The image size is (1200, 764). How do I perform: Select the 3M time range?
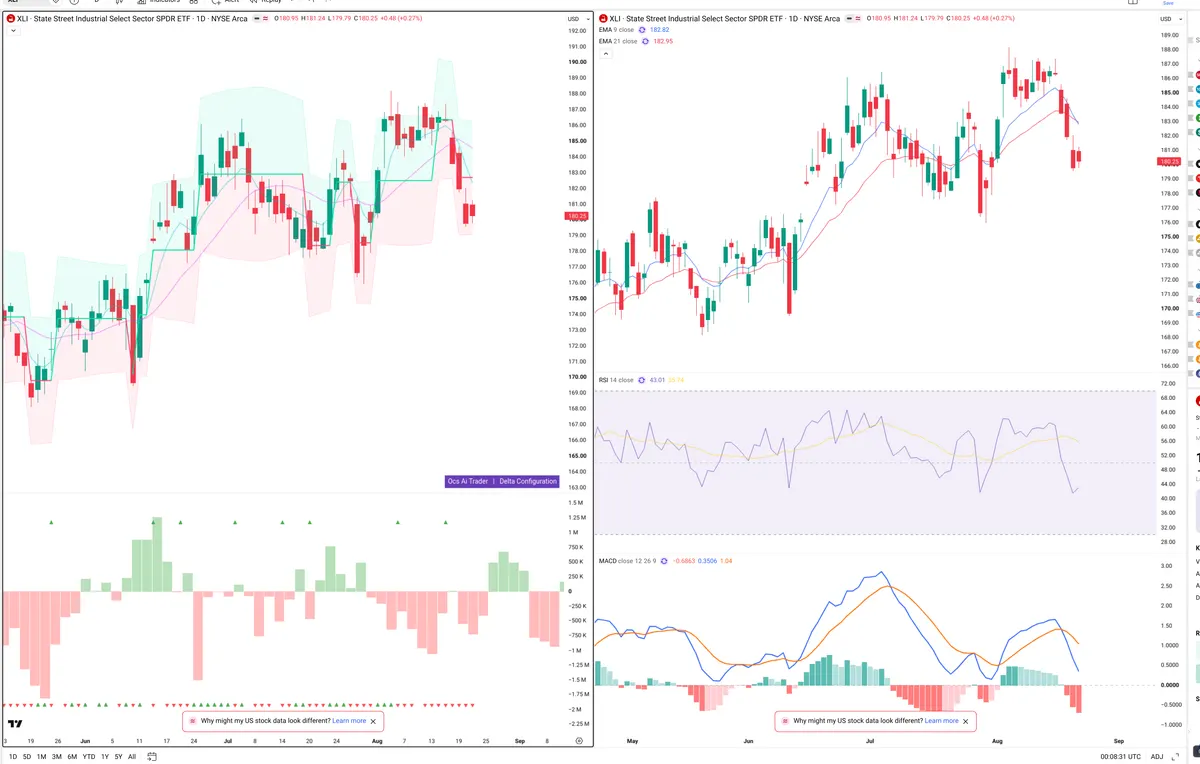56,757
